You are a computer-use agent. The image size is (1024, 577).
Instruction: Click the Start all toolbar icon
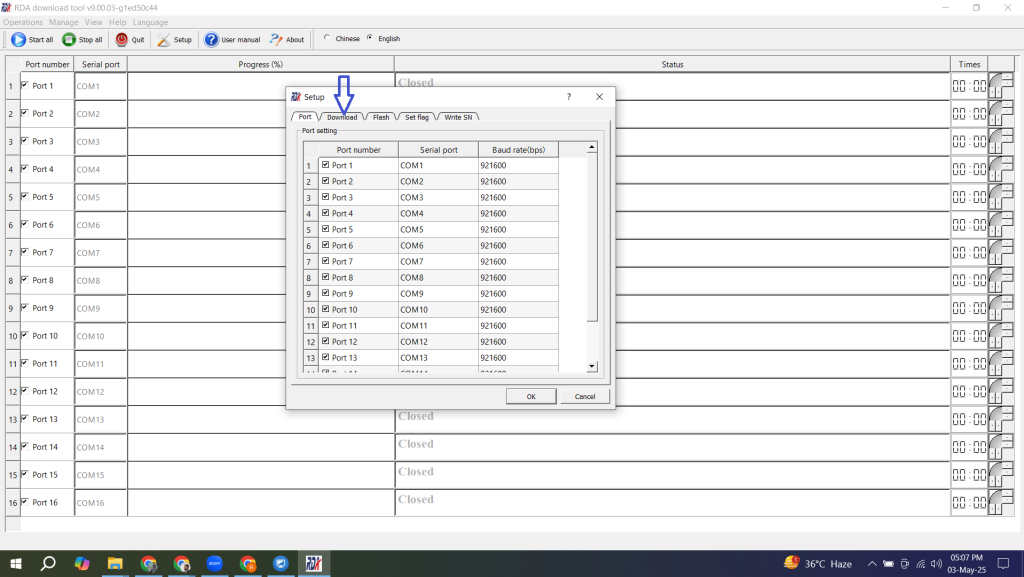point(19,40)
